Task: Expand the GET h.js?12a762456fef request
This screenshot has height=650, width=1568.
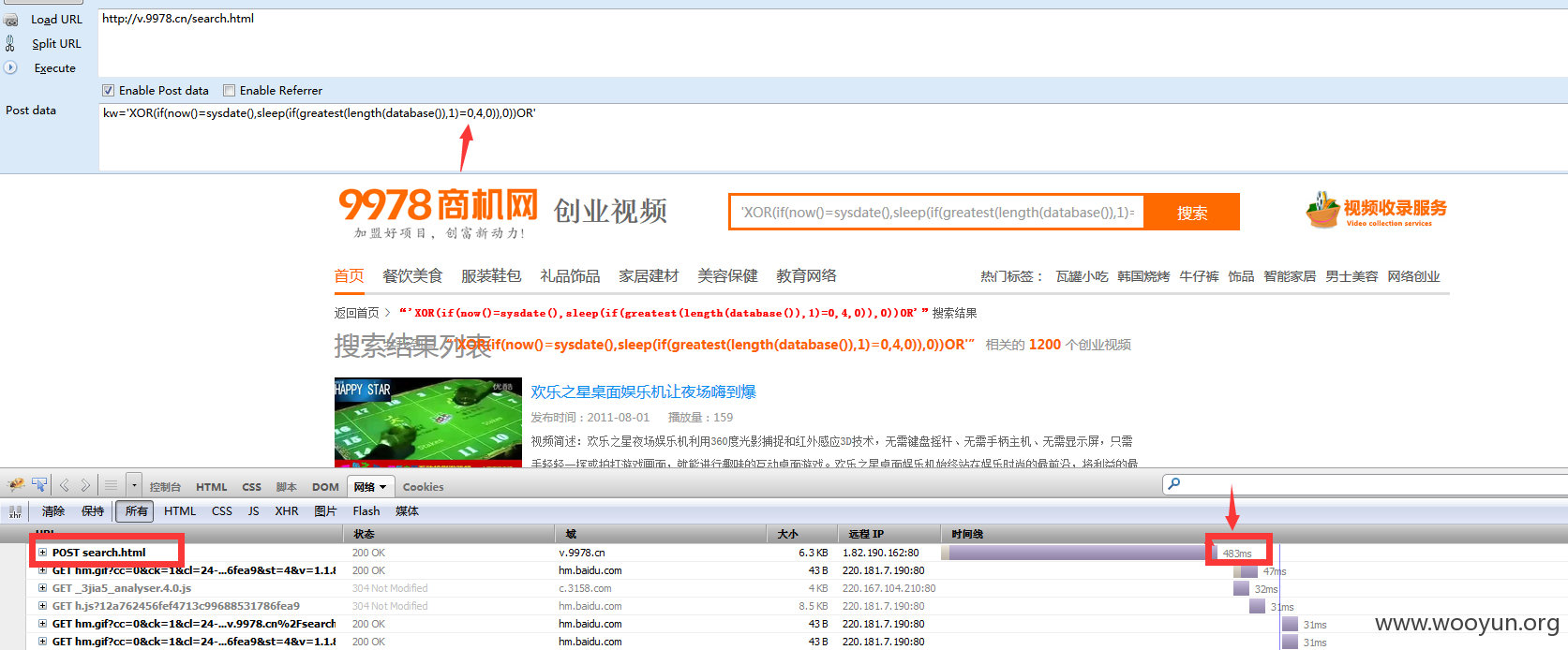Action: 42,606
